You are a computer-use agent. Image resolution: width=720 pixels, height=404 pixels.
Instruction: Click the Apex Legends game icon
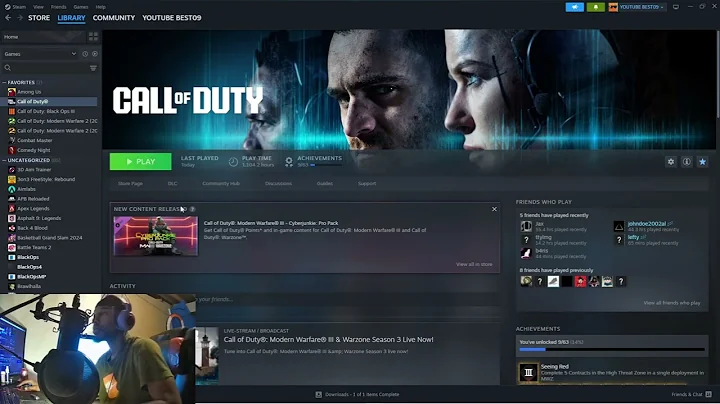pos(12,208)
